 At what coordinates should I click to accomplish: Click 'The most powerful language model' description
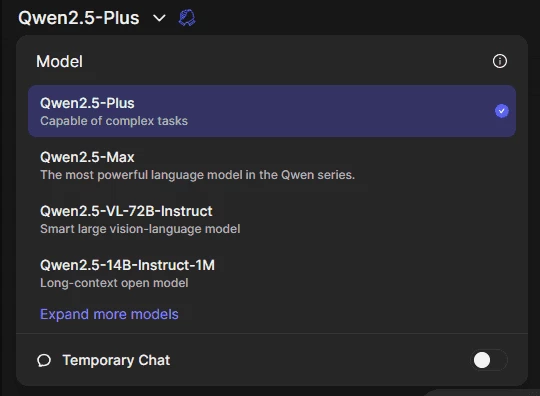197,175
